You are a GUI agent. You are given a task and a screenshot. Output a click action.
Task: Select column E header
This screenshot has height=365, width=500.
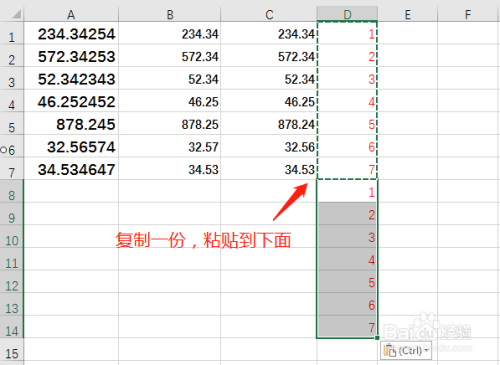407,14
